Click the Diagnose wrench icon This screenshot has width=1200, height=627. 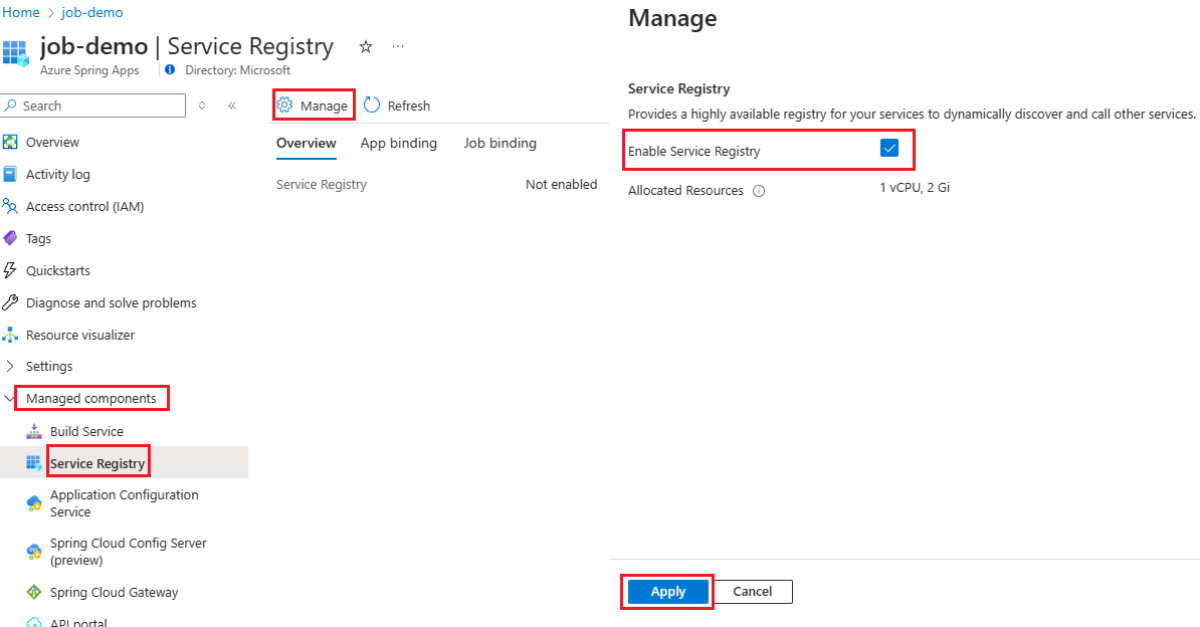10,302
